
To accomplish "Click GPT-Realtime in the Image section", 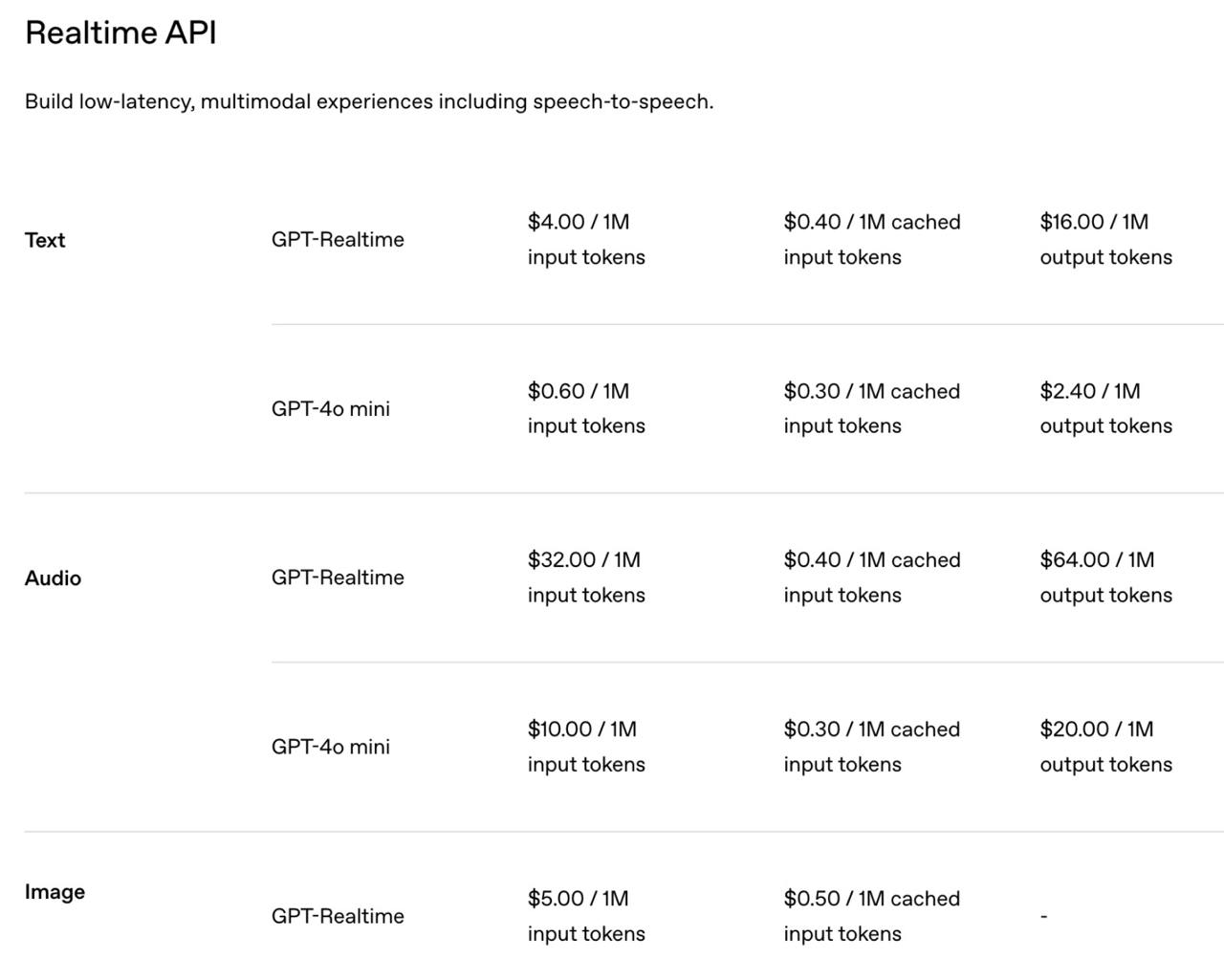I will (x=338, y=916).
